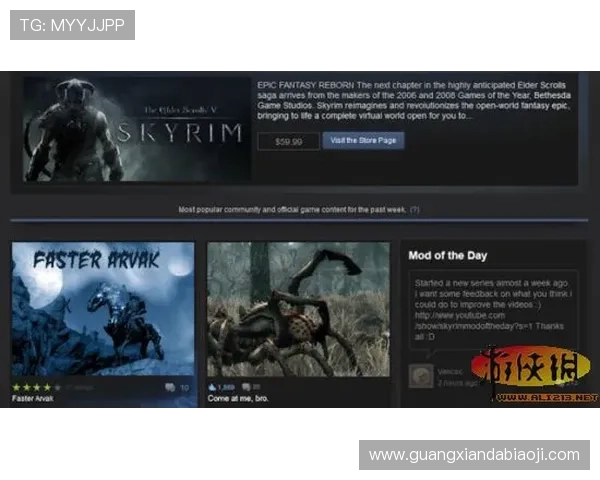Click the $59.99 price box
The image size is (600, 480).
tap(288, 142)
